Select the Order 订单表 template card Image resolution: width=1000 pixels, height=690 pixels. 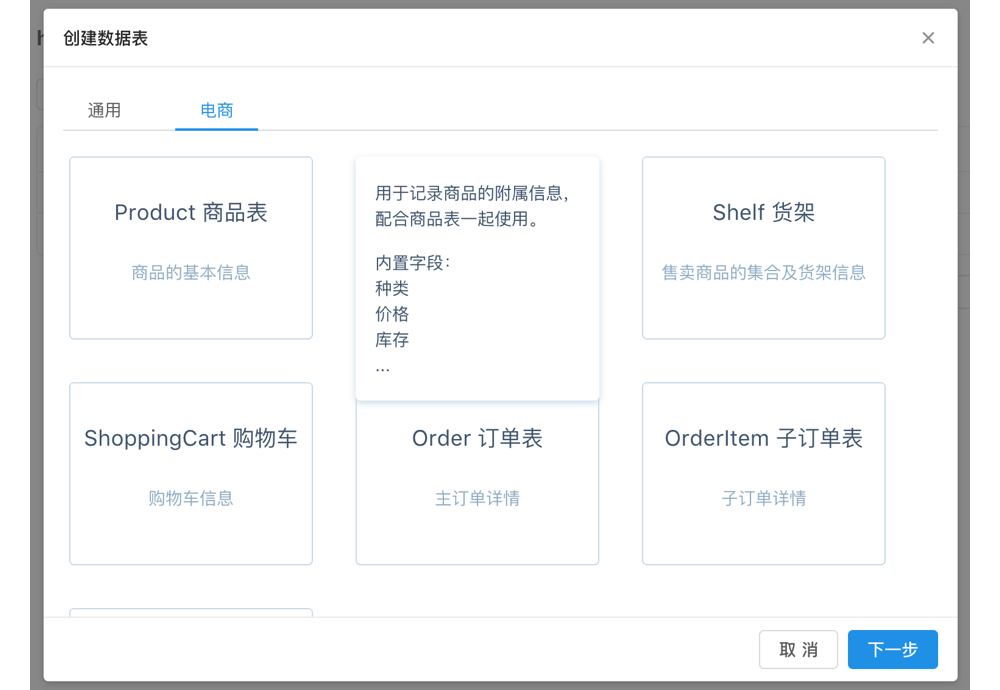[477, 473]
